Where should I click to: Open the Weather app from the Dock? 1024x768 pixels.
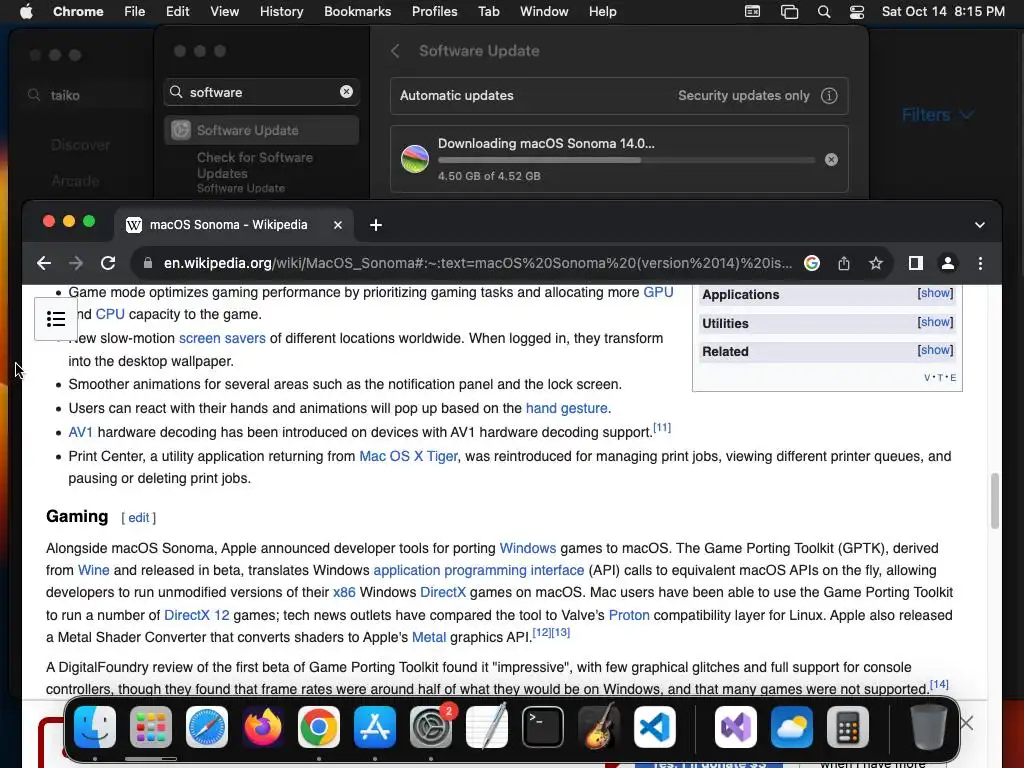tap(792, 727)
